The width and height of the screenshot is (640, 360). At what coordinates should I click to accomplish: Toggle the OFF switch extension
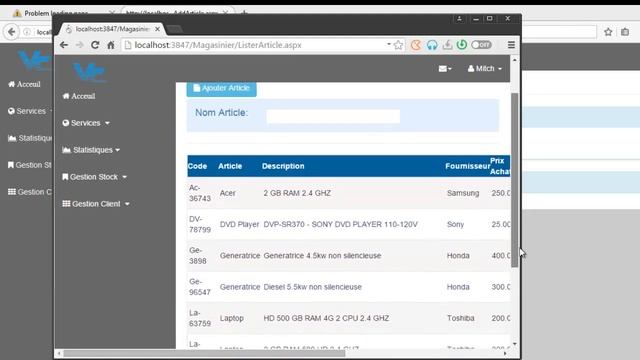pyautogui.click(x=481, y=45)
